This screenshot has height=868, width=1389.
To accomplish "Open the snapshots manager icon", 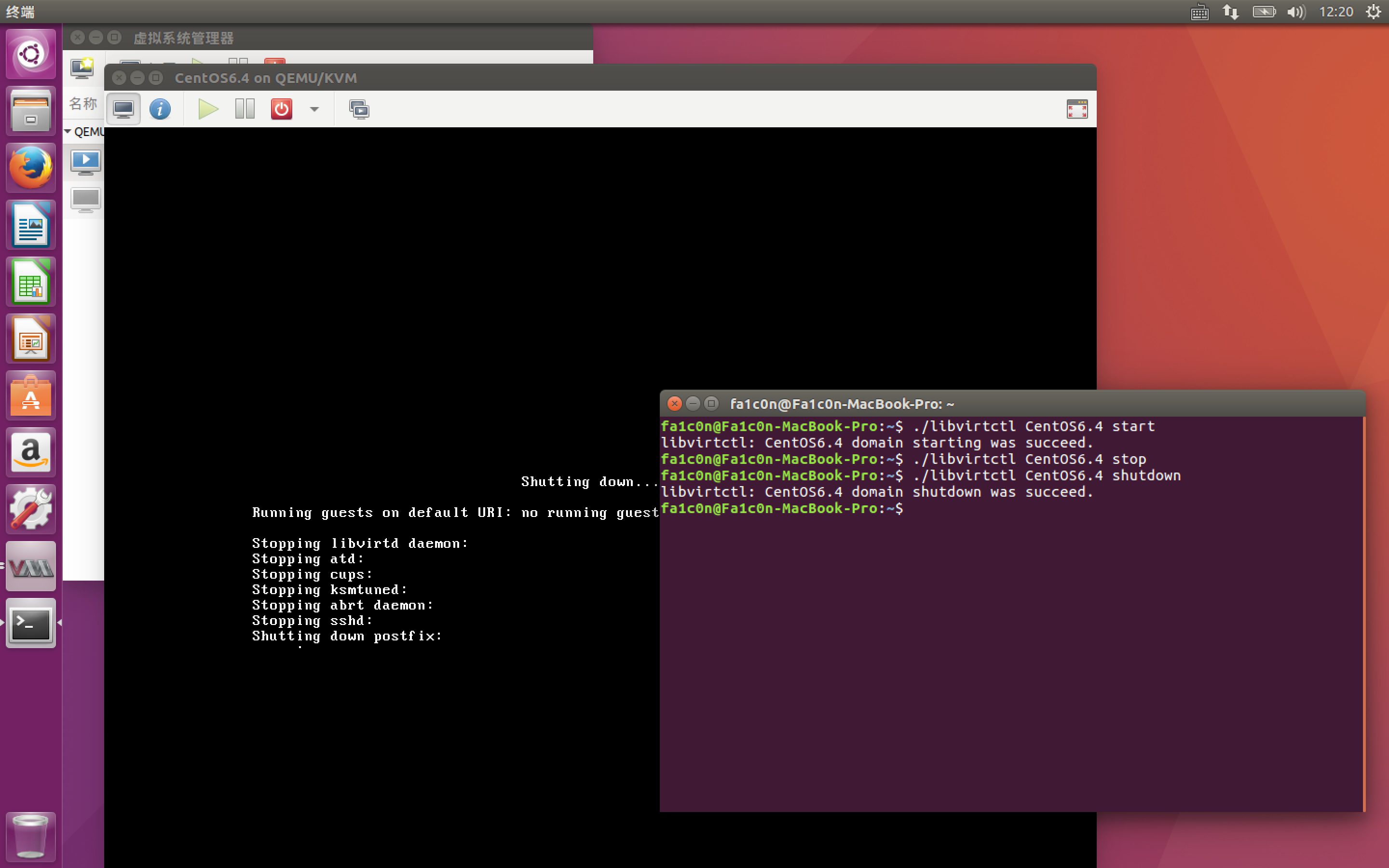I will [x=359, y=109].
